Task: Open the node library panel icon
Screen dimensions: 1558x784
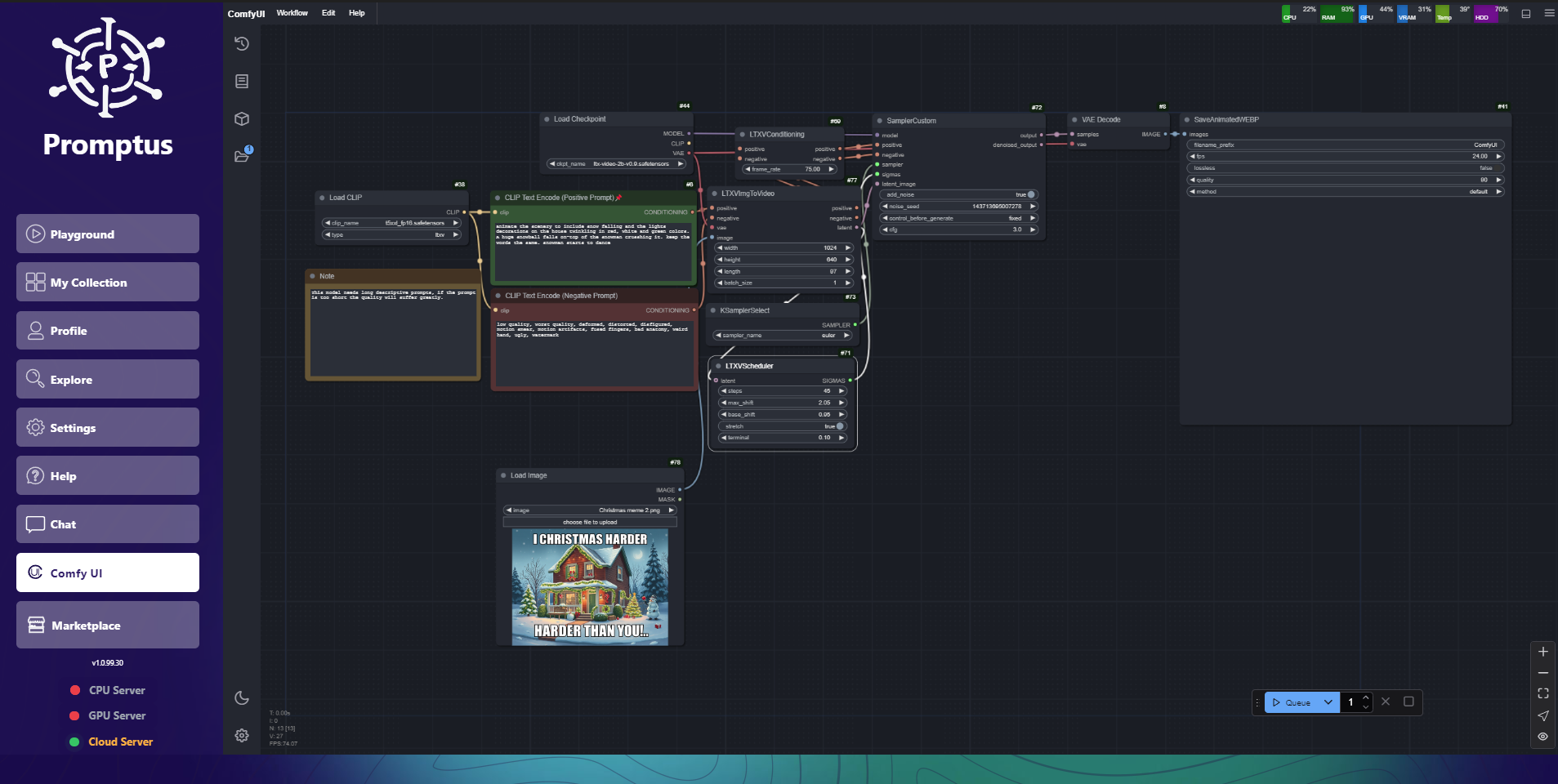Action: tap(242, 81)
